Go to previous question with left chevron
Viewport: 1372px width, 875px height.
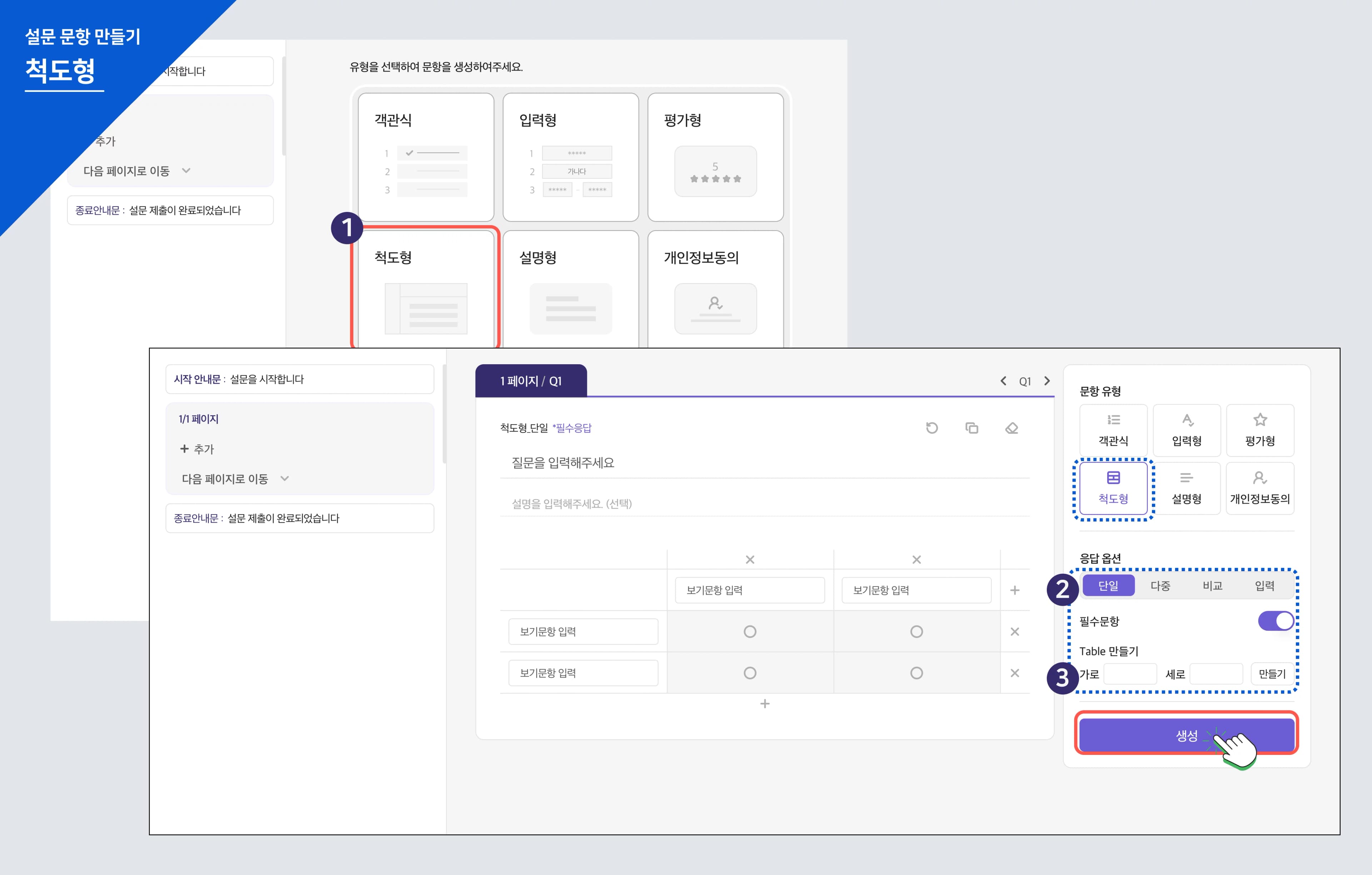coord(1003,381)
